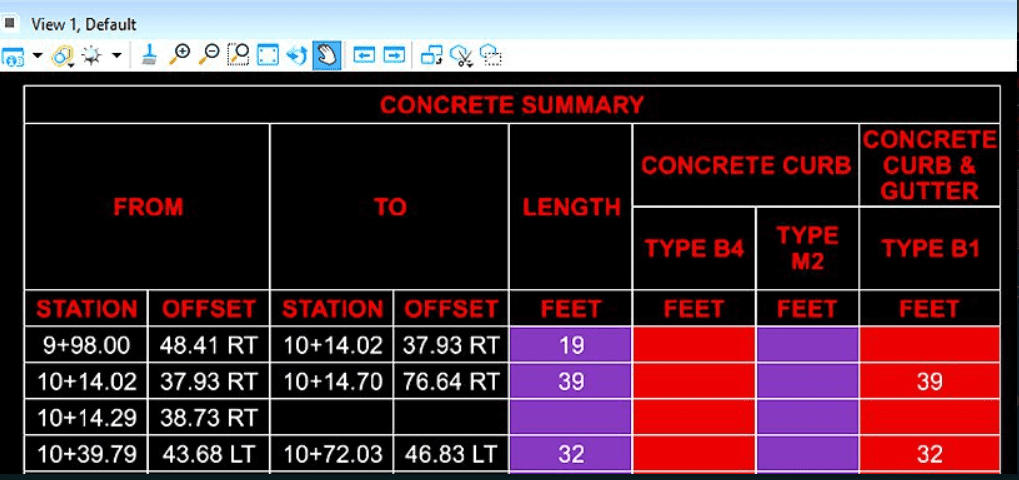The image size is (1019, 480).
Task: Click the View 1 window control icon
Action: [x=9, y=23]
